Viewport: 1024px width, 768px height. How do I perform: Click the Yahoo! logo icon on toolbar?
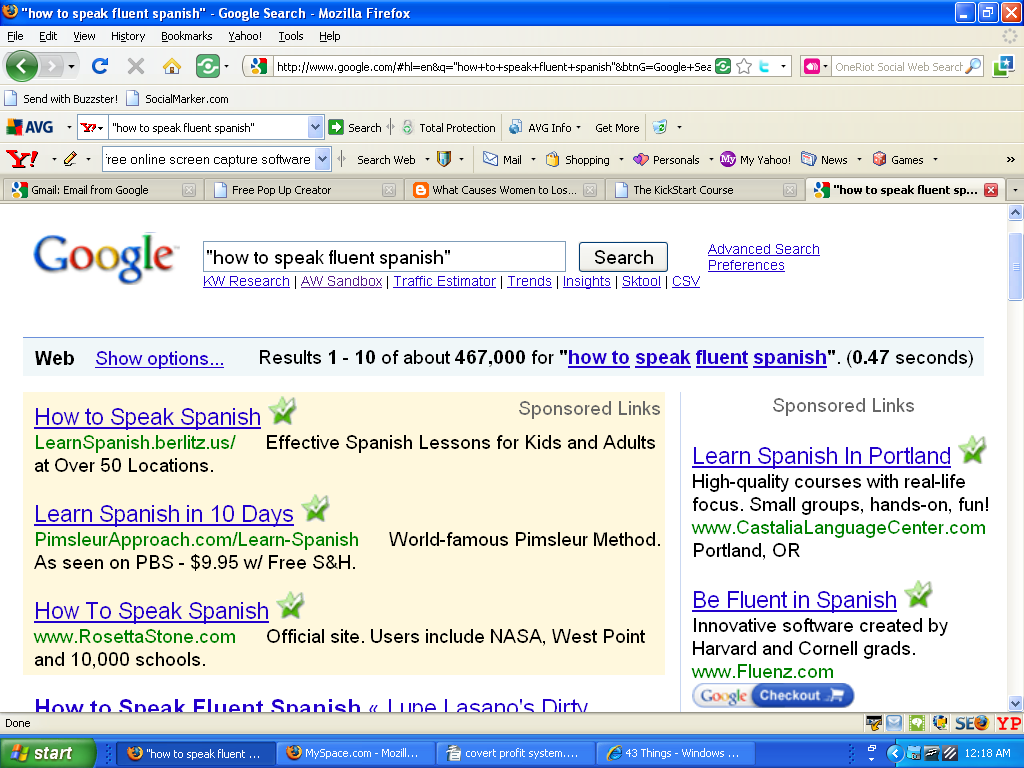[x=20, y=159]
